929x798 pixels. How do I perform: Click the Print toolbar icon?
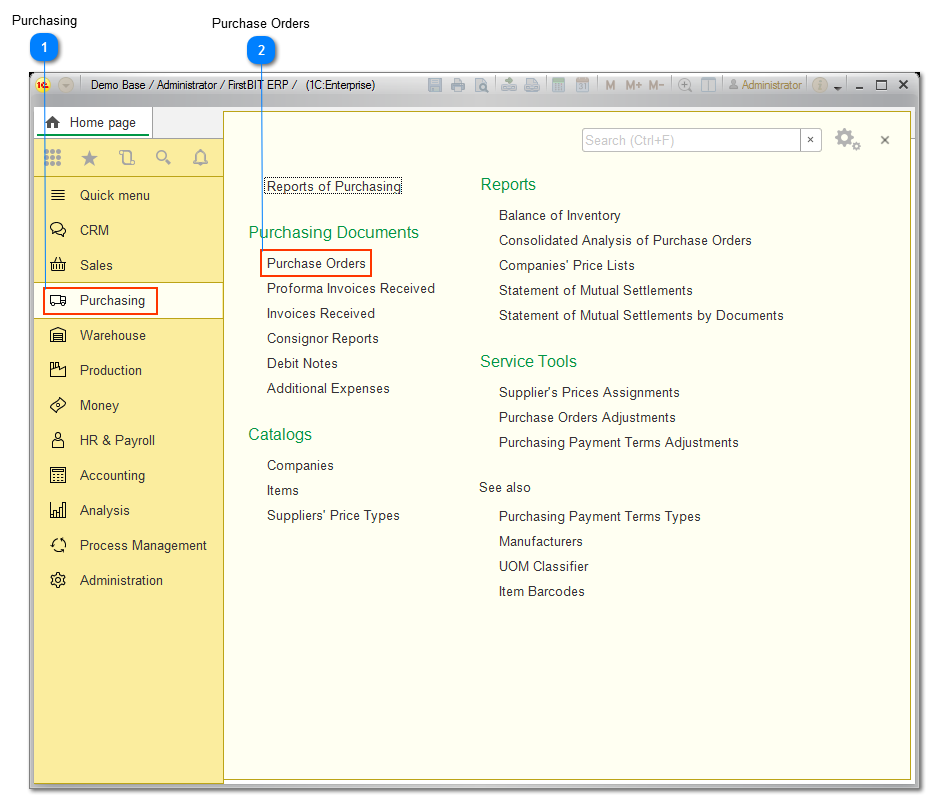[x=459, y=85]
